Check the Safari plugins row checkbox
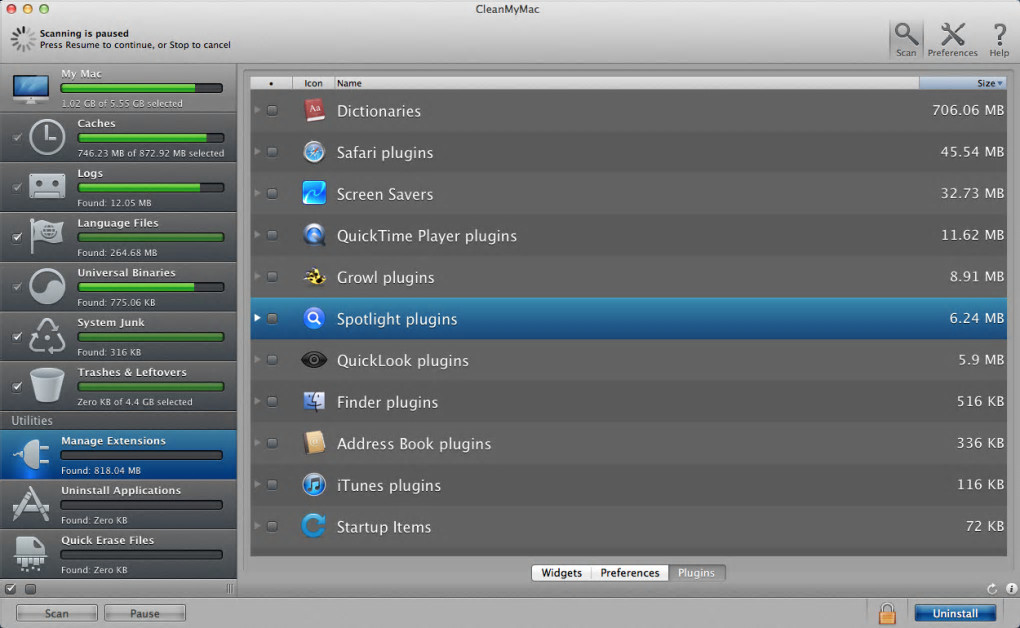 (x=273, y=152)
